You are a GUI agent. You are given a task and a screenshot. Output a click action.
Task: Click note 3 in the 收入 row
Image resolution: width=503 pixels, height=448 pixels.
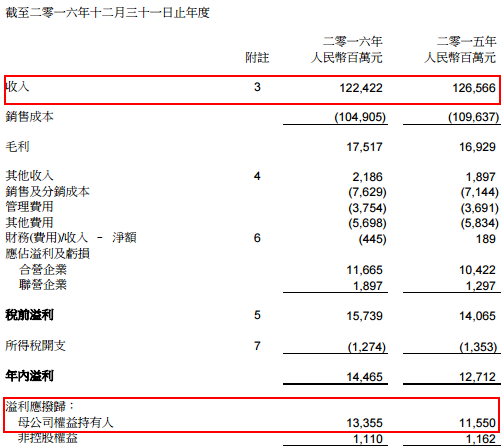pyautogui.click(x=257, y=87)
